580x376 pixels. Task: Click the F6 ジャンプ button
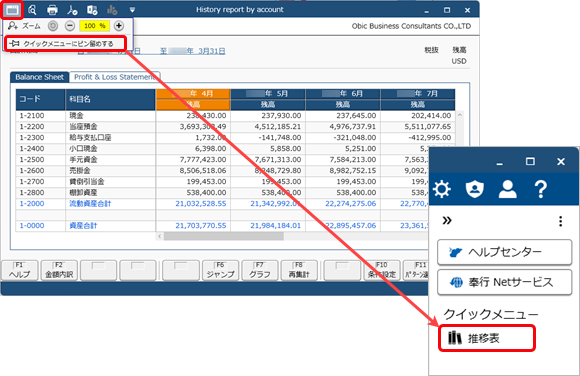(220, 271)
